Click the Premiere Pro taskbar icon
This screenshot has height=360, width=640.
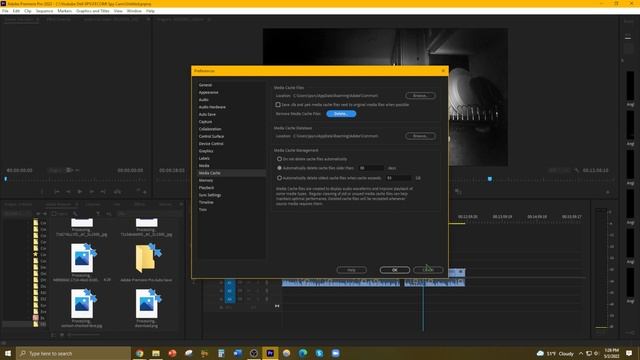(x=270, y=353)
